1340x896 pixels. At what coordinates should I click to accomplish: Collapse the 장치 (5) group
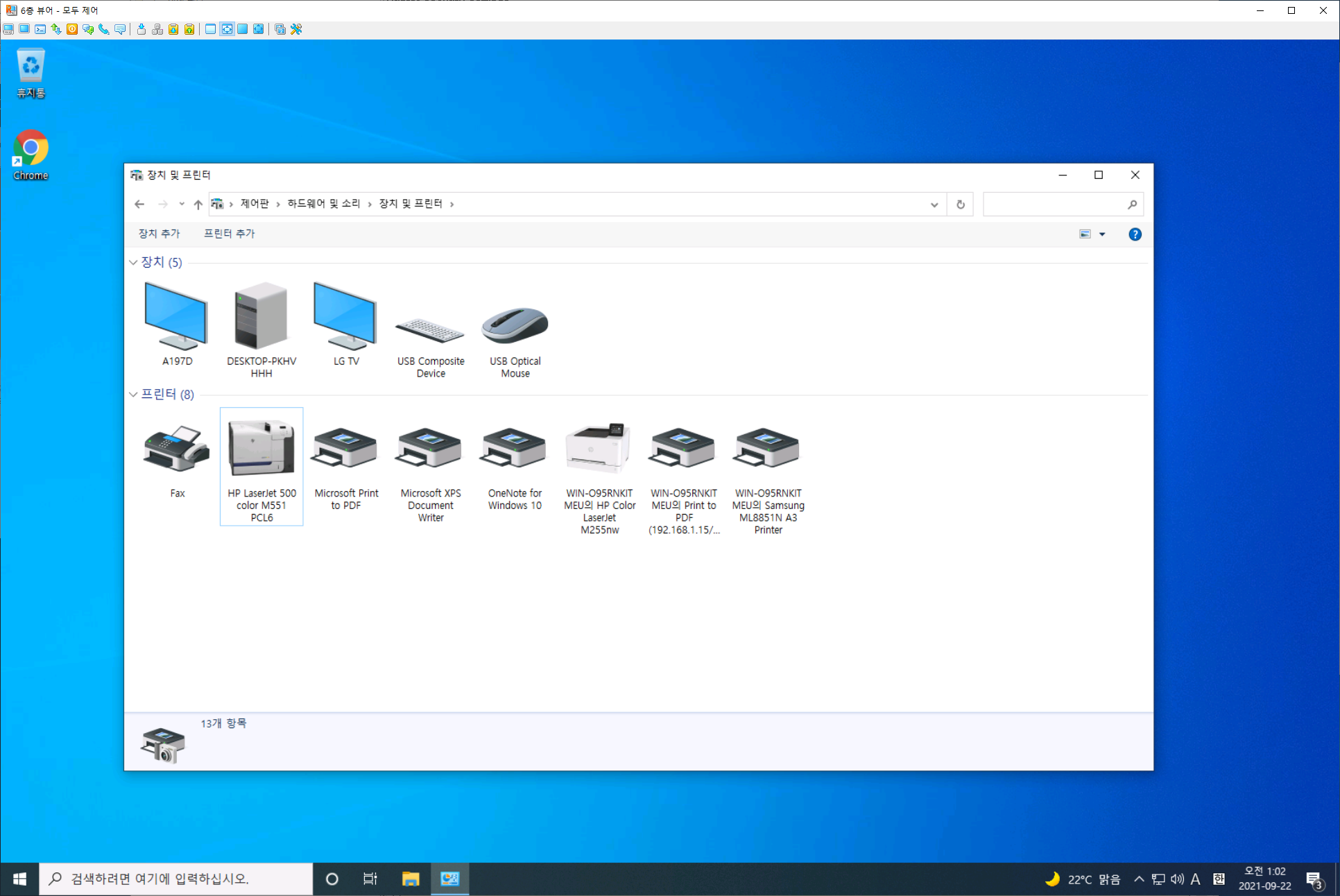pos(133,263)
